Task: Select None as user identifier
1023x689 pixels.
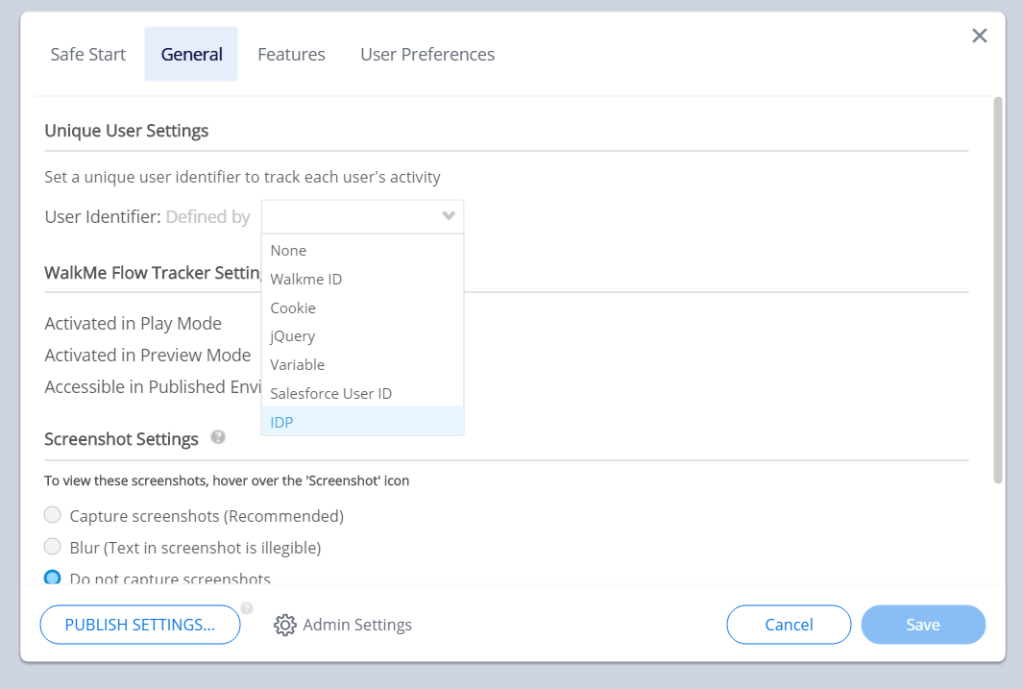Action: pos(288,250)
